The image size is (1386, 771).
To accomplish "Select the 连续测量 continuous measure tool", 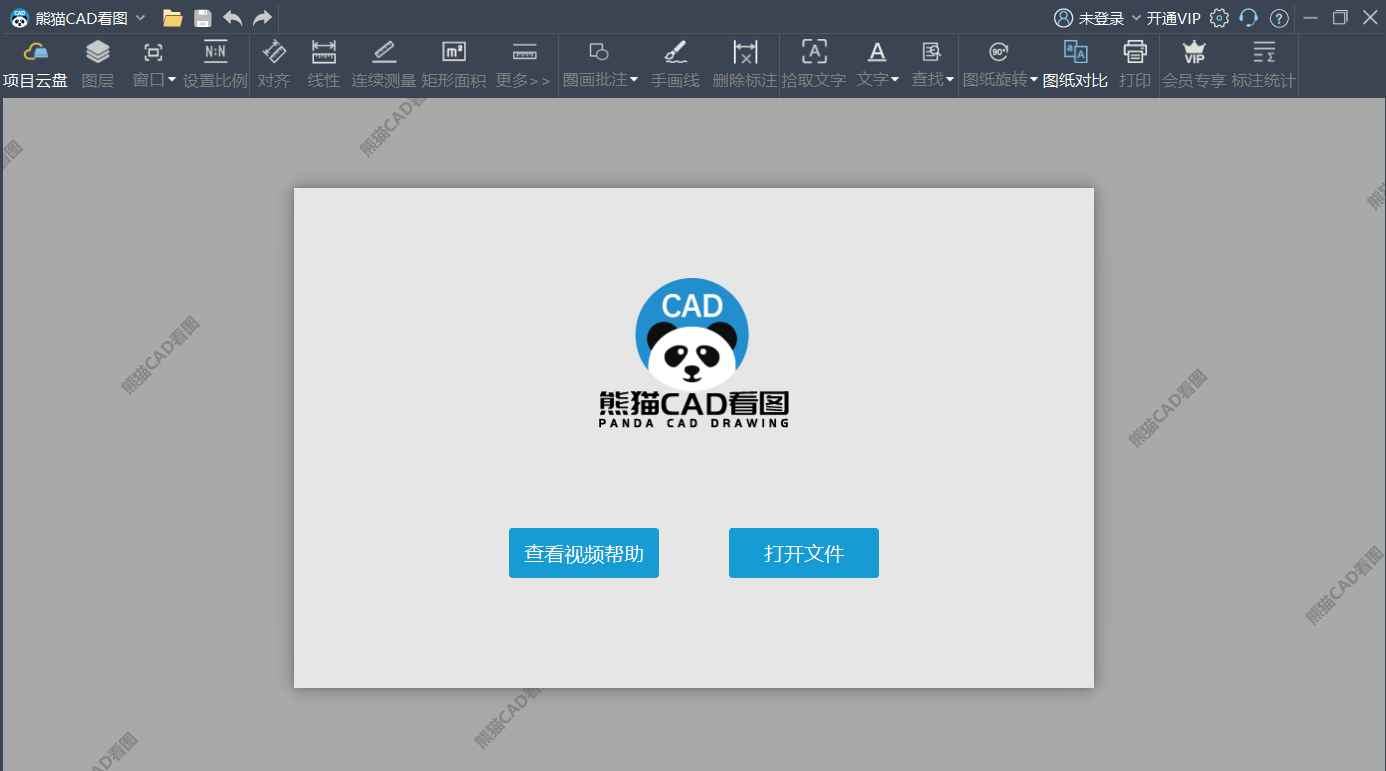I will tap(384, 66).
